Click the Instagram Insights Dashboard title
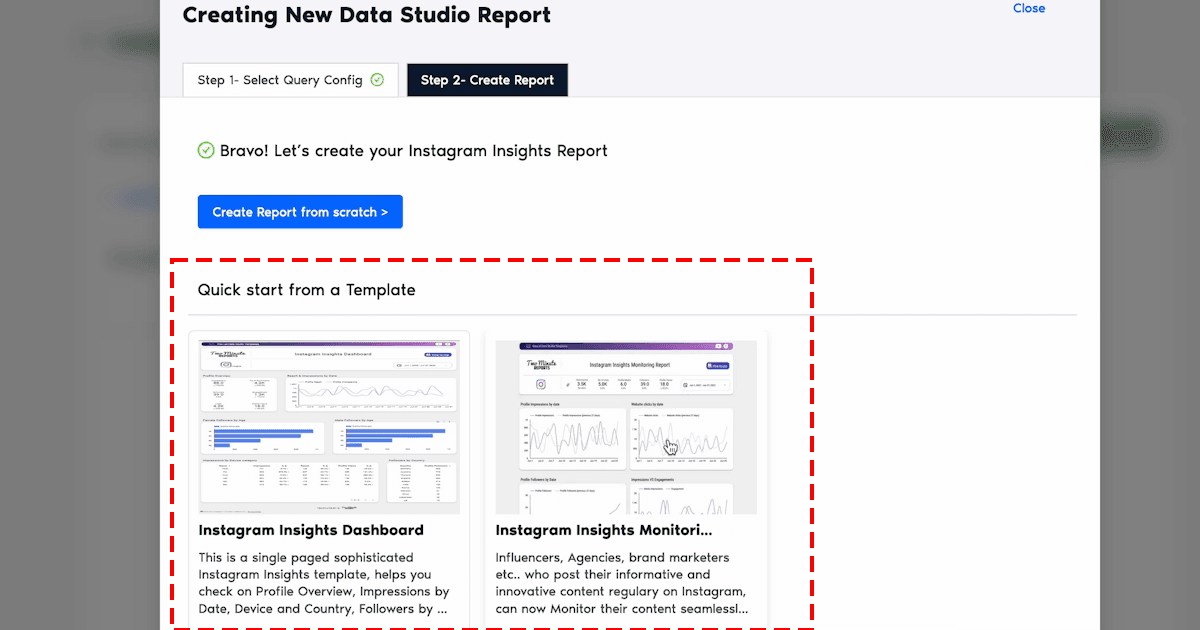This screenshot has height=630, width=1200. click(311, 530)
